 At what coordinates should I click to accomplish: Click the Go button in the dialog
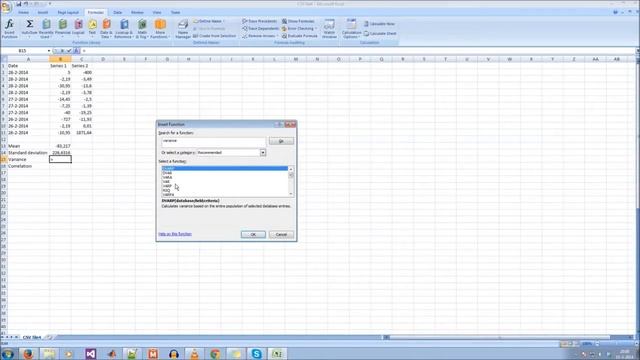pyautogui.click(x=281, y=141)
